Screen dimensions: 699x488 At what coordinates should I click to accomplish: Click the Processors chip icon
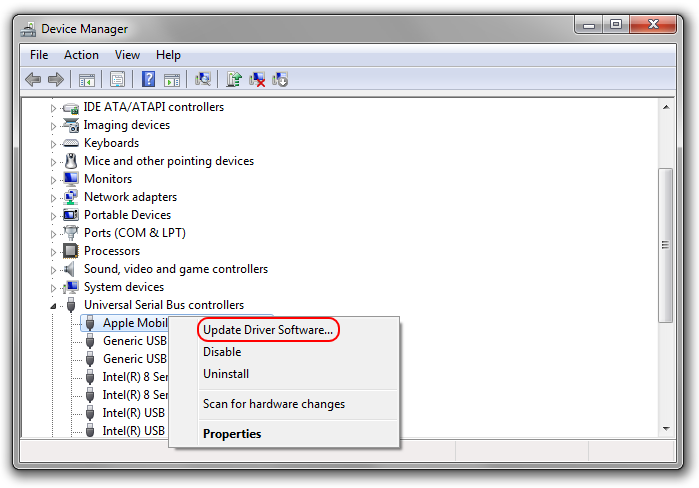coord(70,251)
